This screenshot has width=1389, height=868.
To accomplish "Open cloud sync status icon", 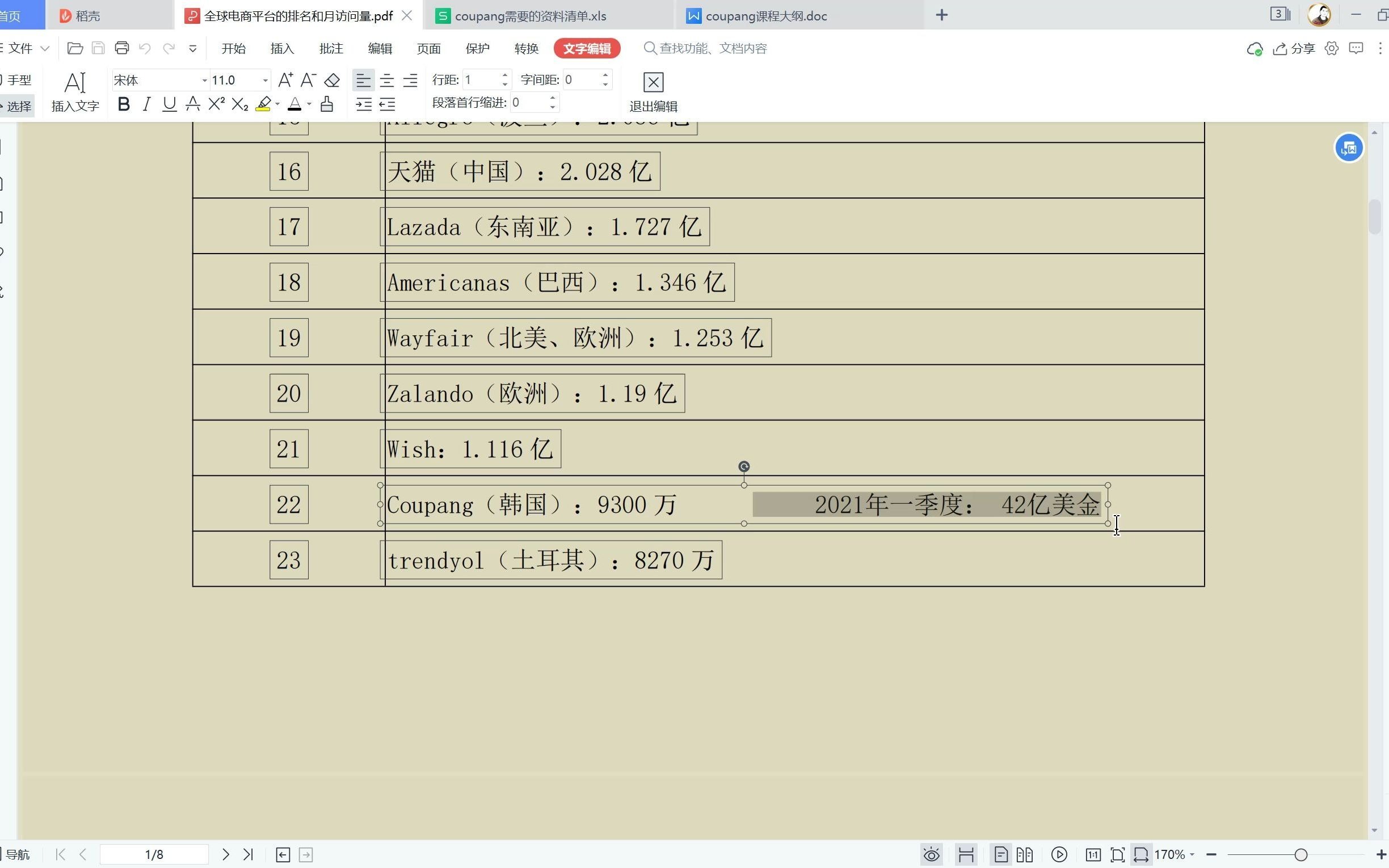I will coord(1255,49).
